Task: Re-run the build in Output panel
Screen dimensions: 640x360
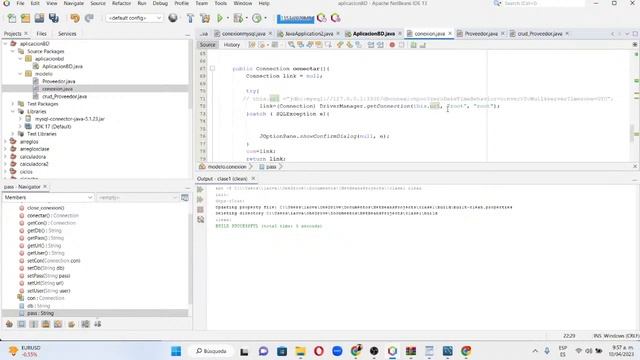Action: coord(200,189)
